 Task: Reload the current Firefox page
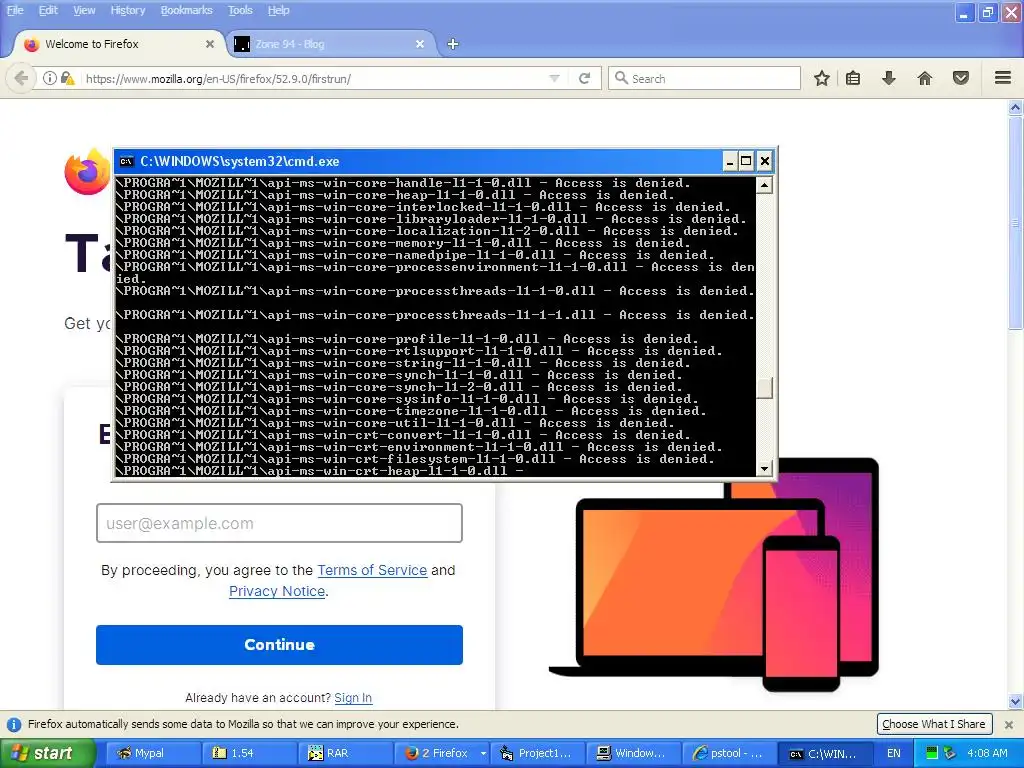click(584, 78)
